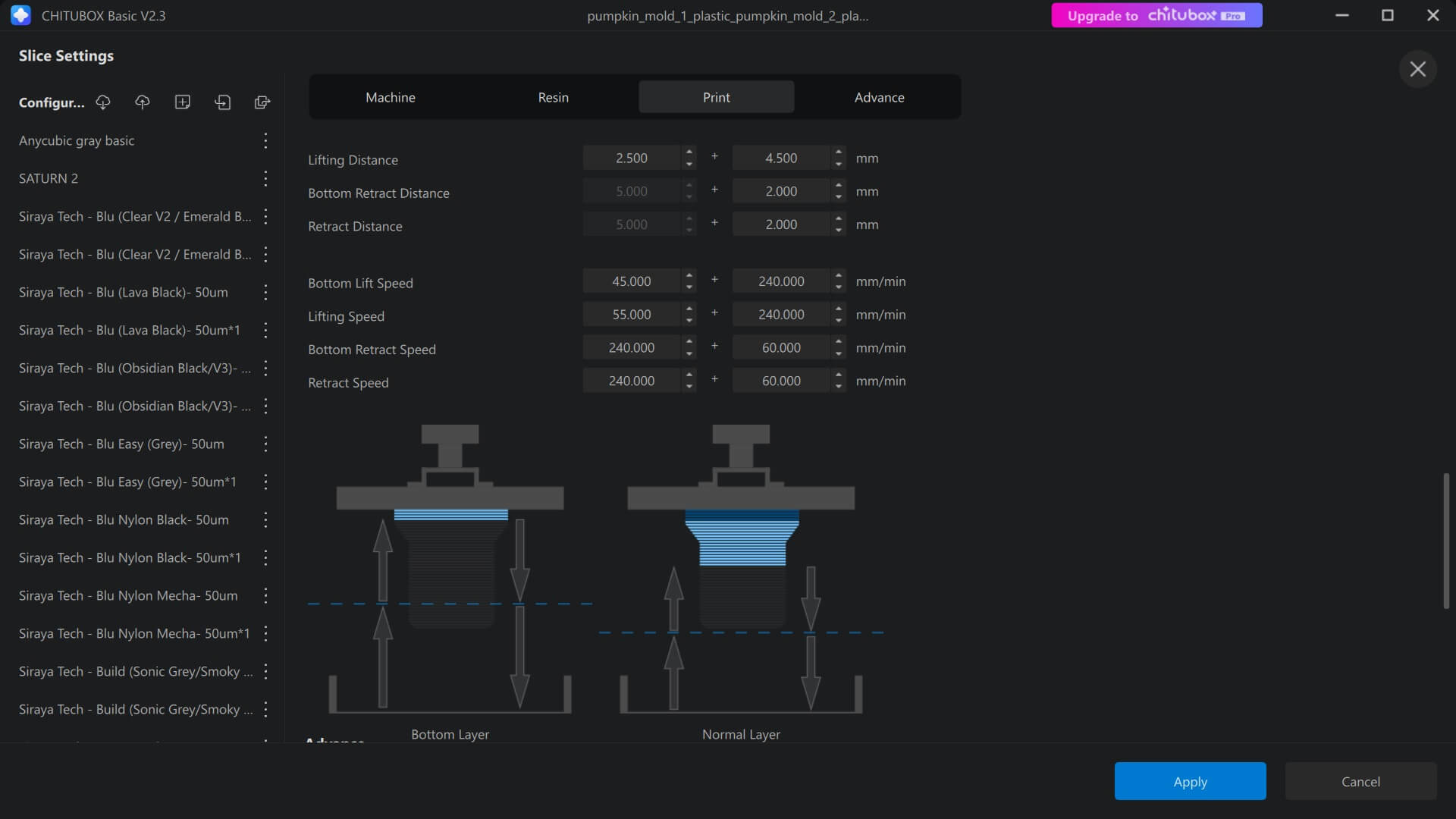This screenshot has height=819, width=1456.
Task: Cancel the slice settings changes
Action: [1361, 781]
